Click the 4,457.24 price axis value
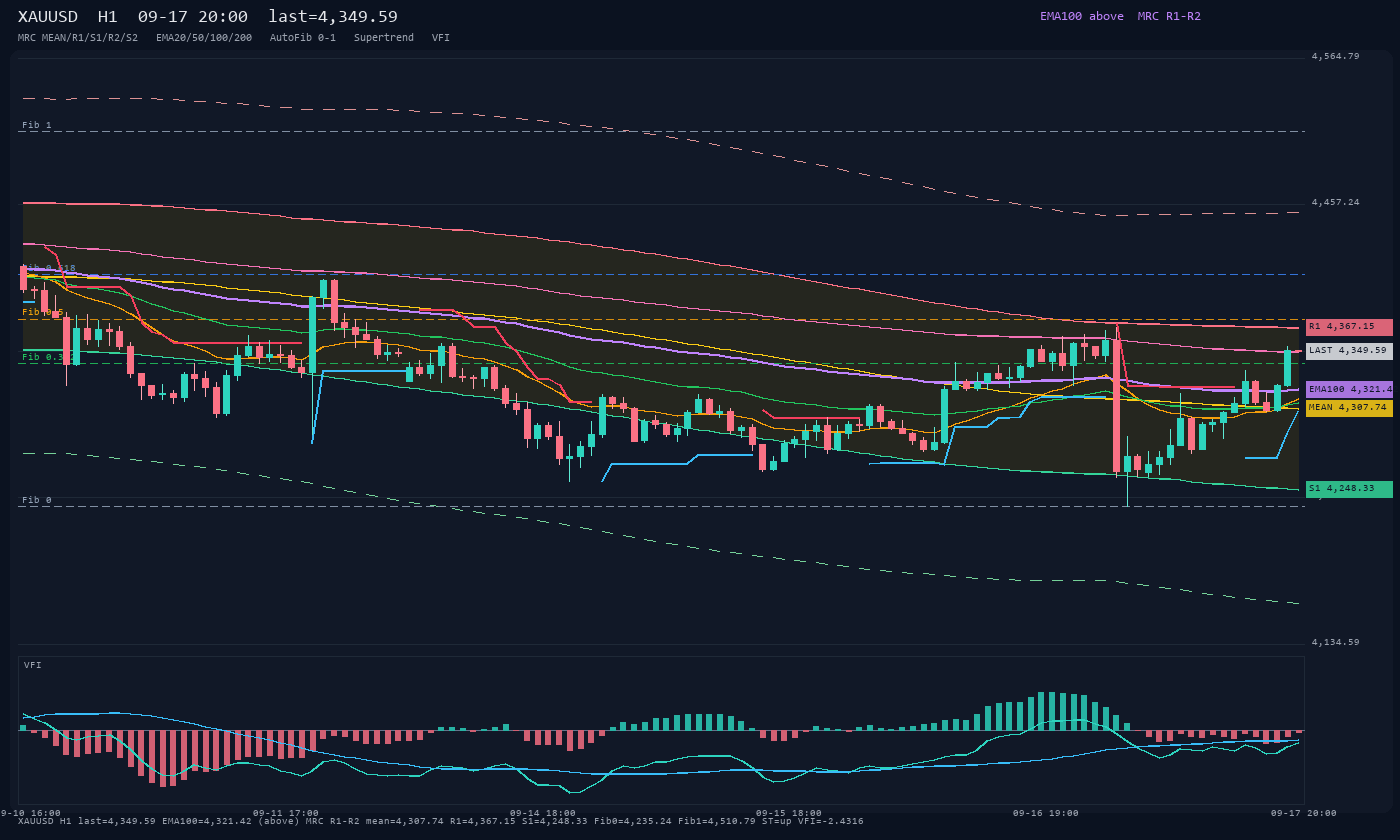 coord(1336,202)
